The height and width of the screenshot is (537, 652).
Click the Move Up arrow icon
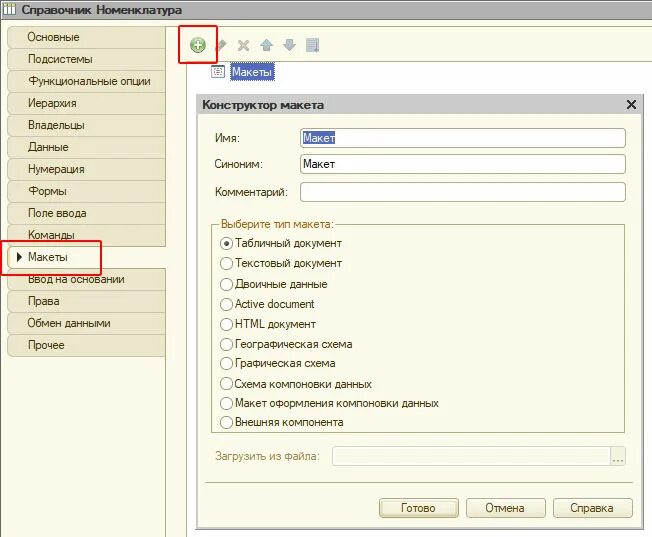[x=267, y=45]
